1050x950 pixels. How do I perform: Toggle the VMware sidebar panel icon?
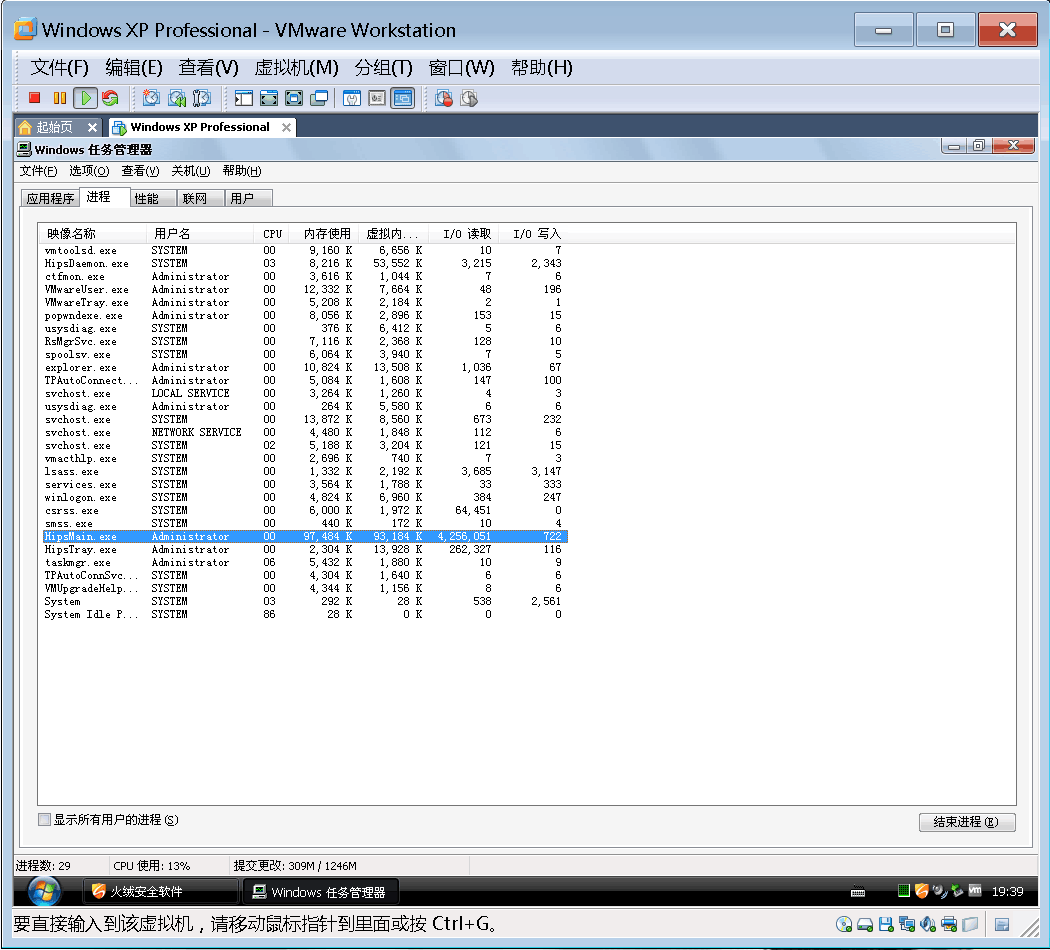pyautogui.click(x=244, y=98)
